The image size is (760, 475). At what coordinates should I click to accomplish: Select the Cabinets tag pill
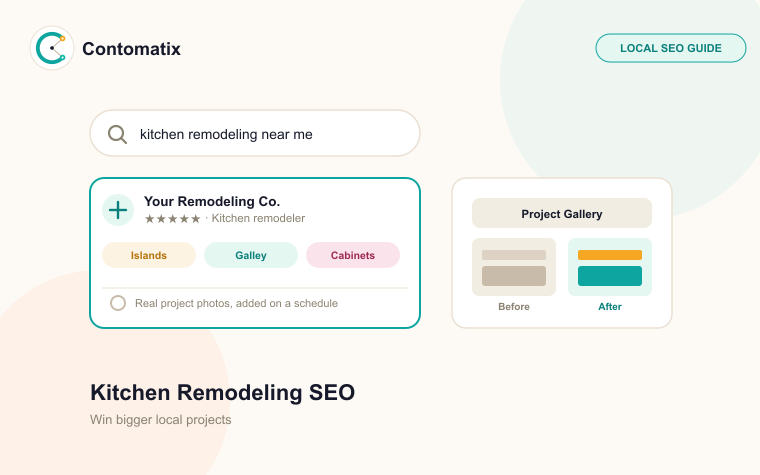(353, 255)
